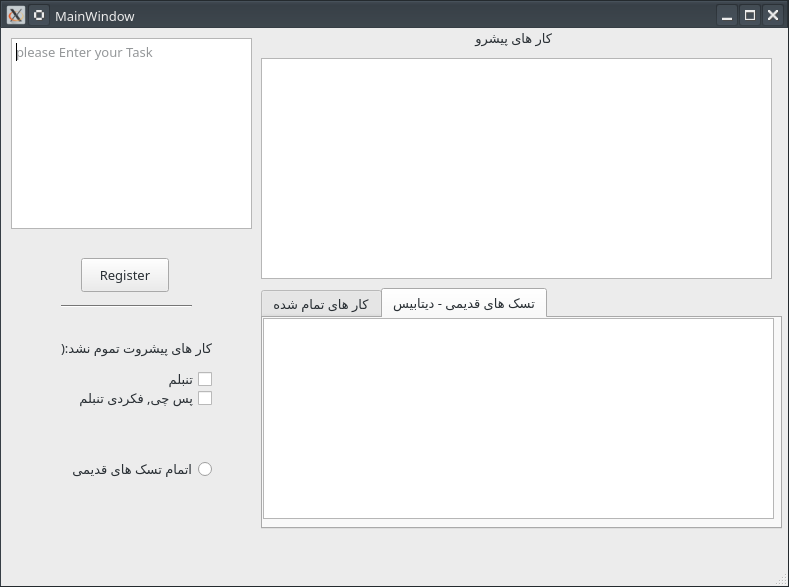Screen dimensions: 789x587
Task: Tick the پس چی, فکردی تنبلم checkbox
Action: (x=205, y=398)
